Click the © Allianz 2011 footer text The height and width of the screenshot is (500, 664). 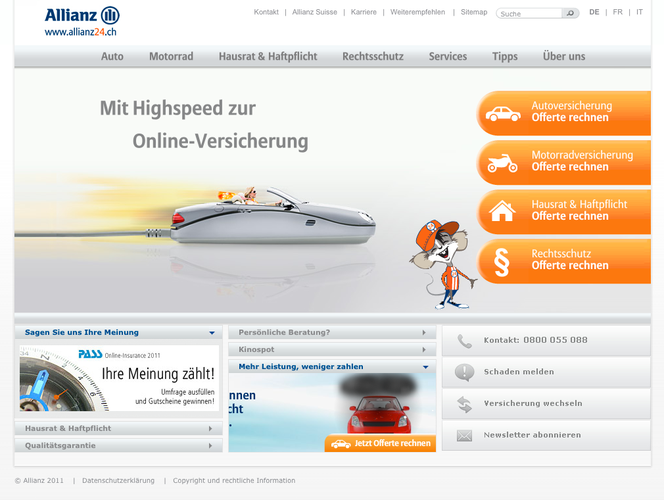point(39,481)
